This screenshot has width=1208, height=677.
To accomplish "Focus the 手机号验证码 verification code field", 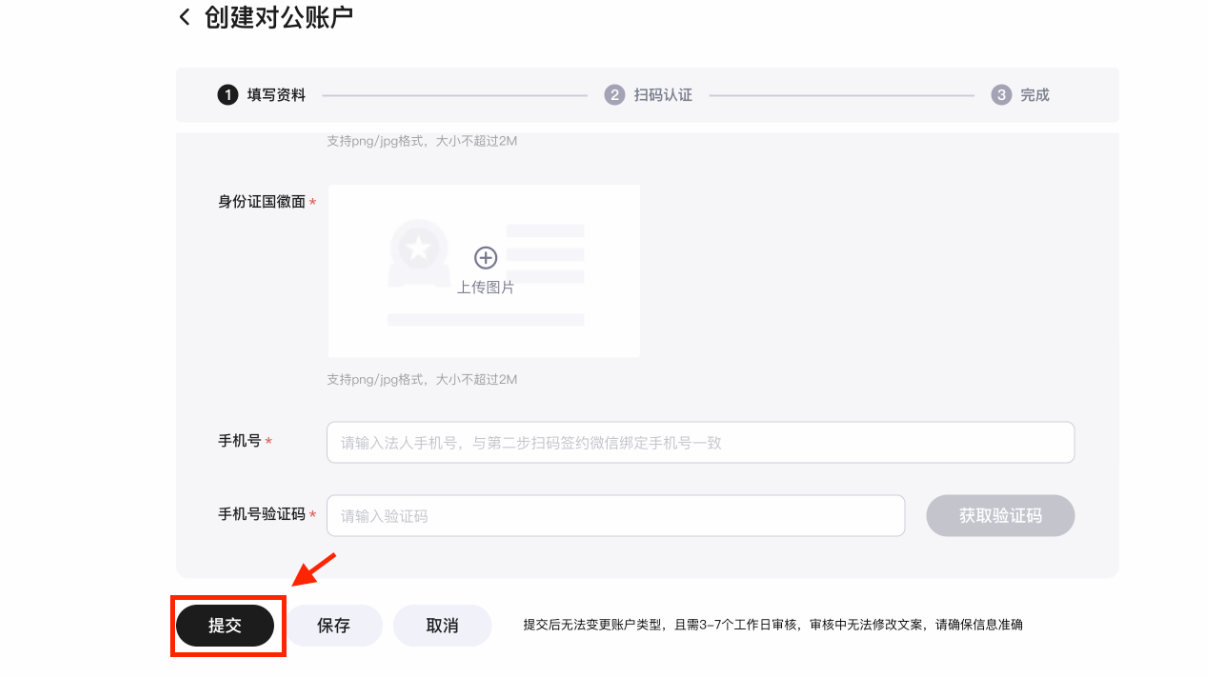I will click(615, 516).
